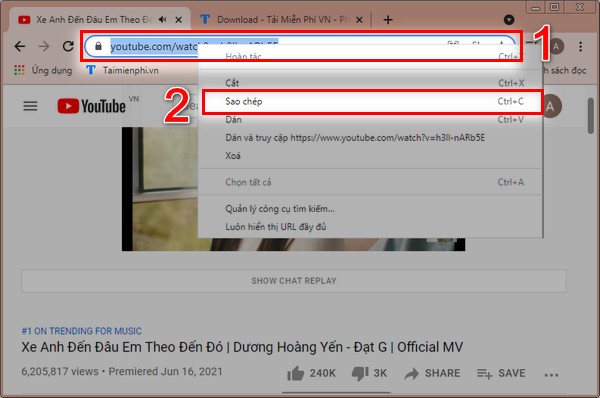Click the highlighted youtube.com URL text
The image size is (600, 398).
point(154,47)
